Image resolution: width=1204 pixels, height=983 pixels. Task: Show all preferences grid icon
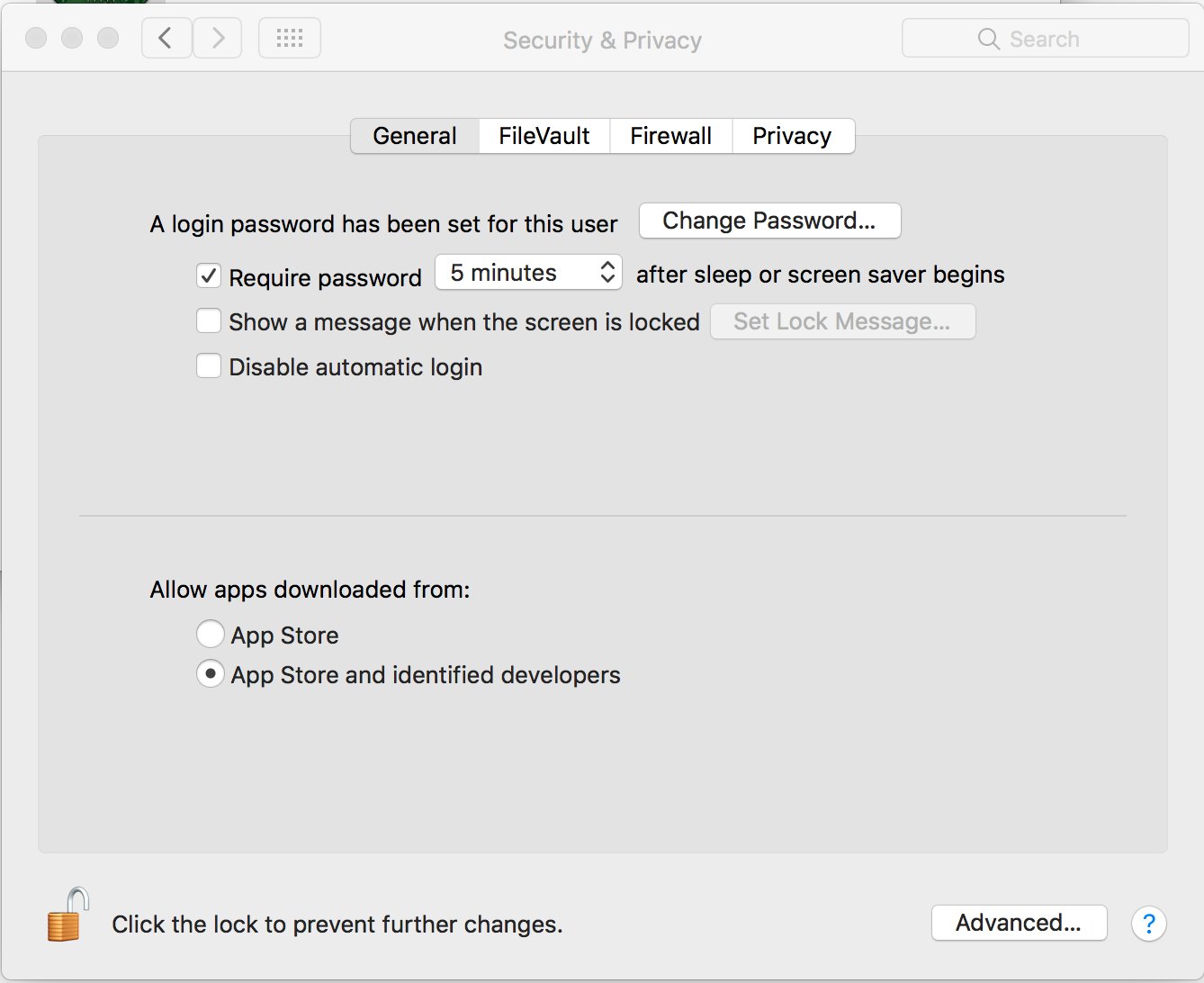289,39
